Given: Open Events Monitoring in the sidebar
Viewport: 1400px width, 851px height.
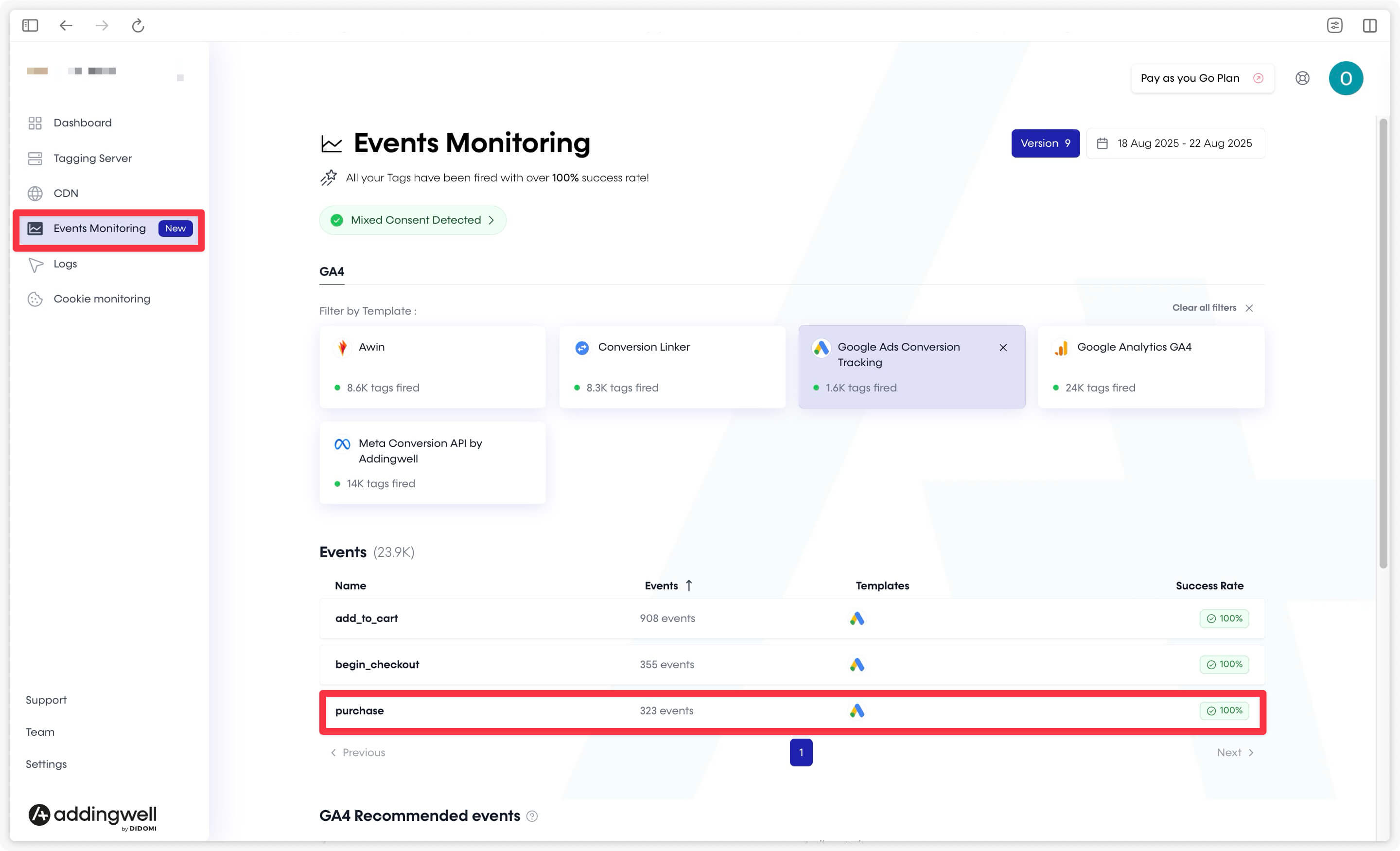Looking at the screenshot, I should coord(109,229).
